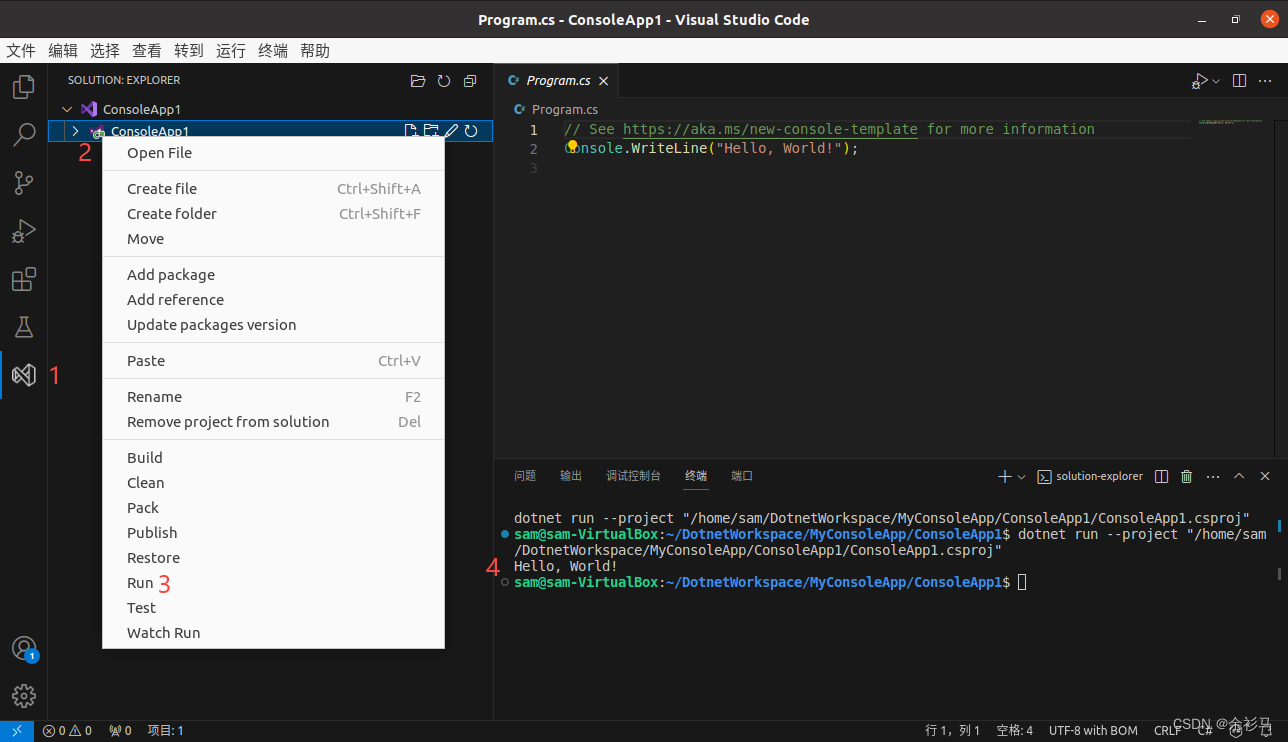Select the Program.cs editor tab
Image resolution: width=1288 pixels, height=742 pixels.
tap(558, 81)
